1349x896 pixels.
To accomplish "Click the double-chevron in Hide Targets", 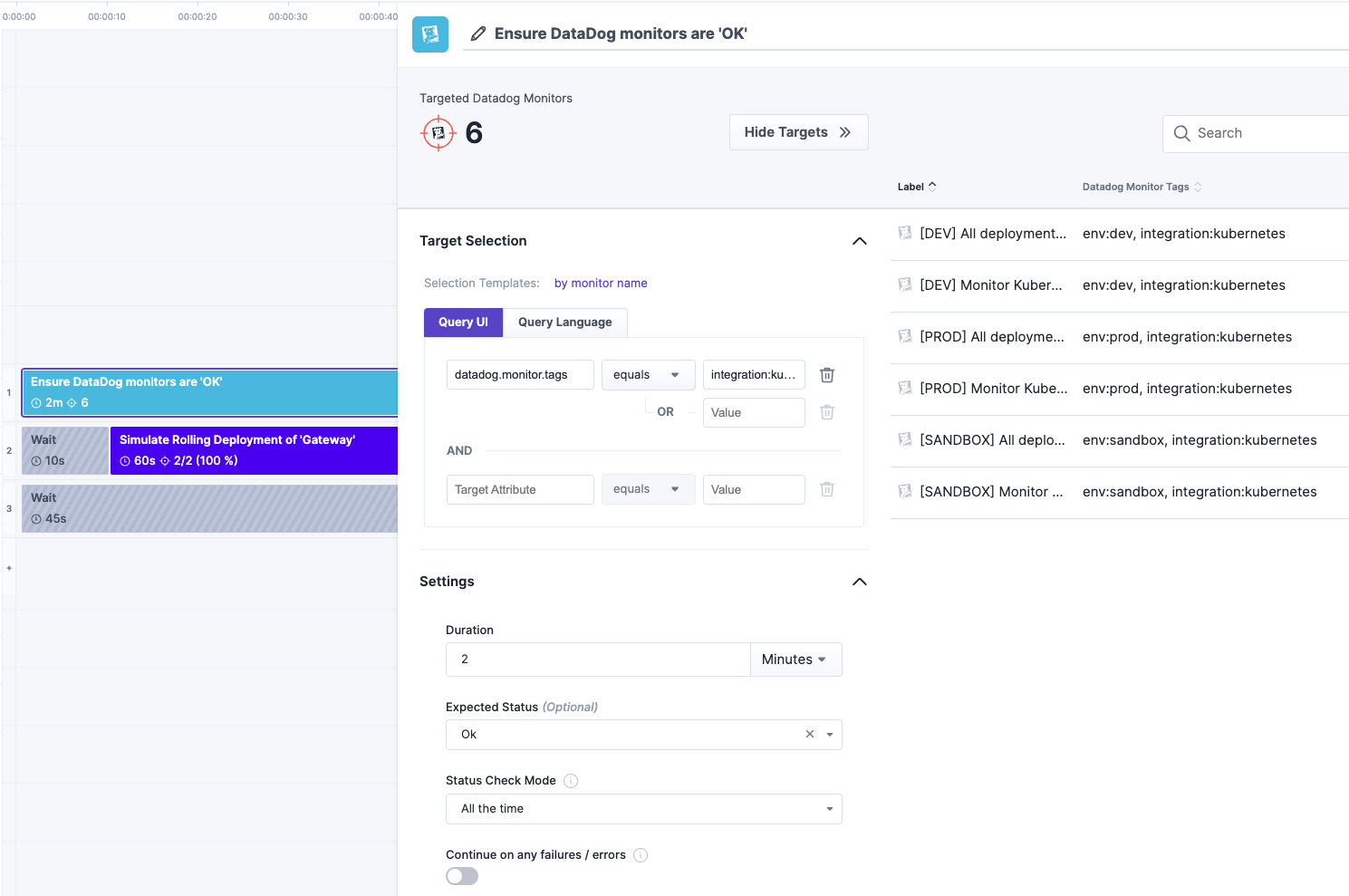I will (845, 132).
